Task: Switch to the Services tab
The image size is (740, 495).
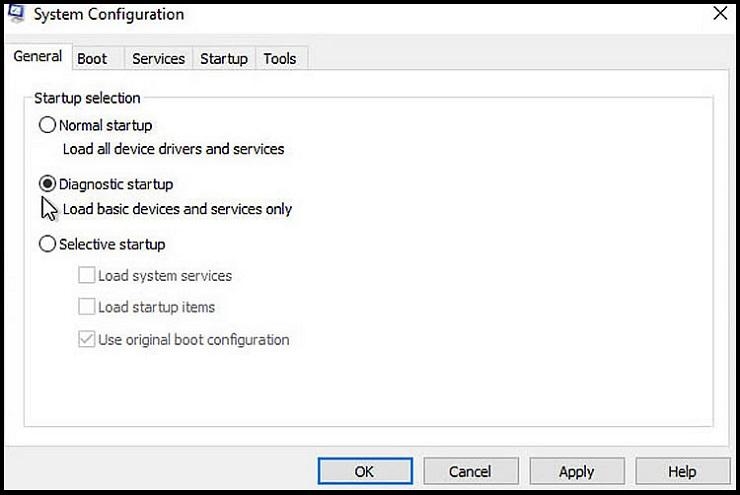Action: pos(159,59)
